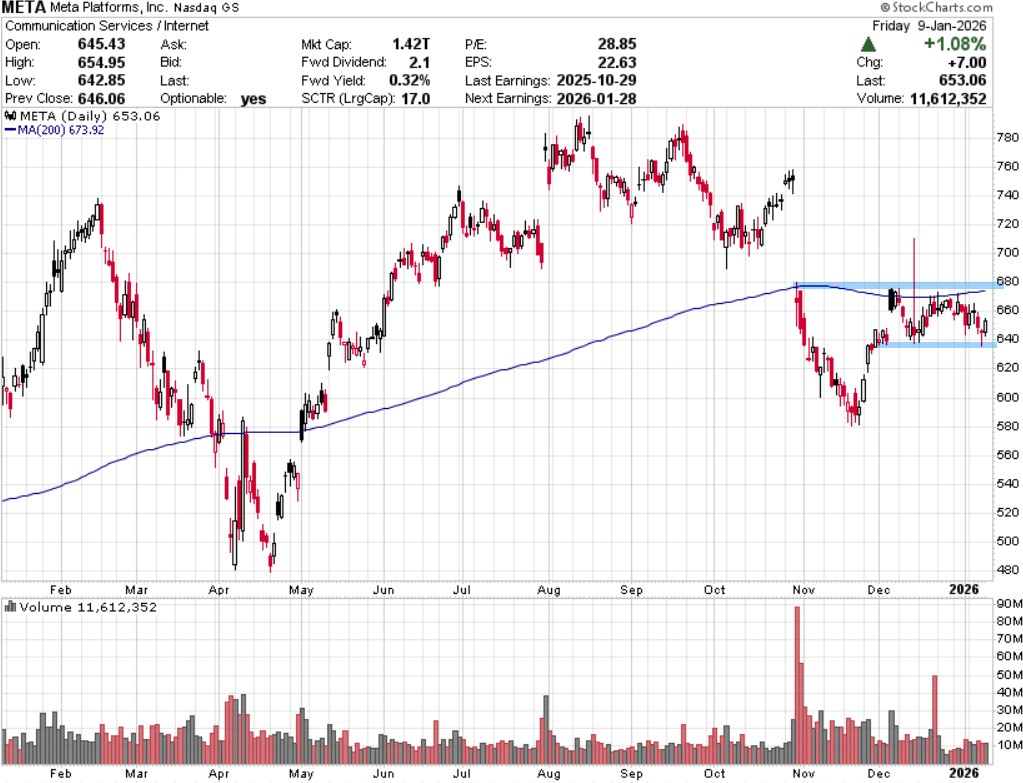Click the META ticker symbol in the title
The image size is (1023, 783).
tap(23, 8)
